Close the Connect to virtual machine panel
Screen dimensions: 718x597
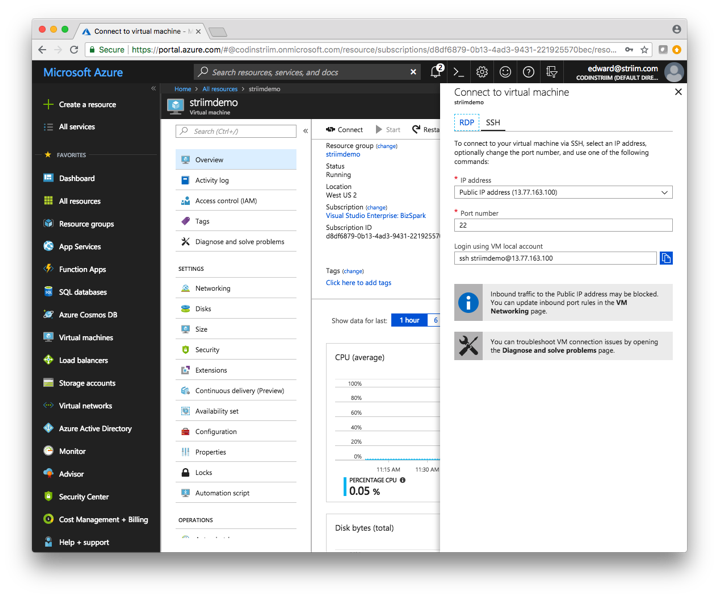pyautogui.click(x=678, y=92)
